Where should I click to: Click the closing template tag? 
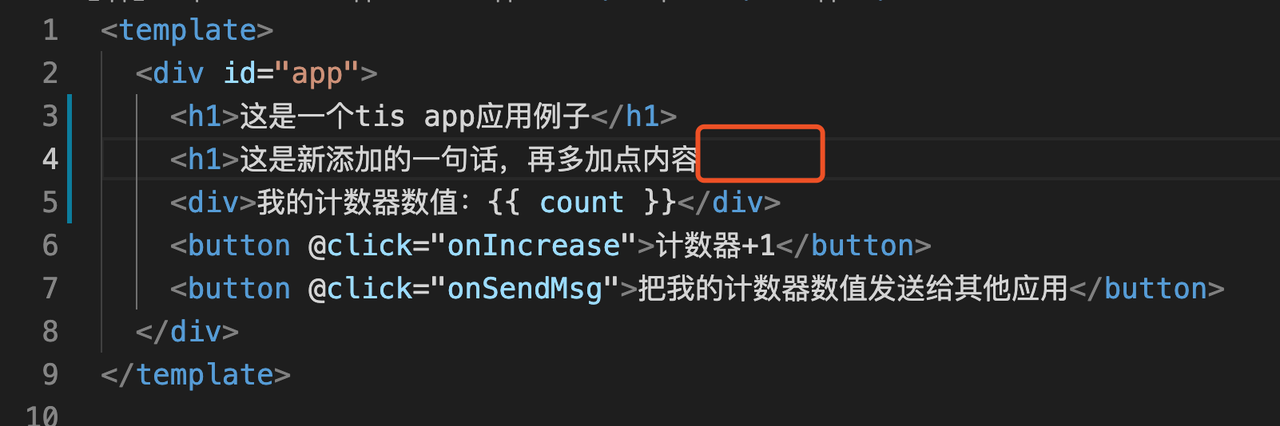196,375
